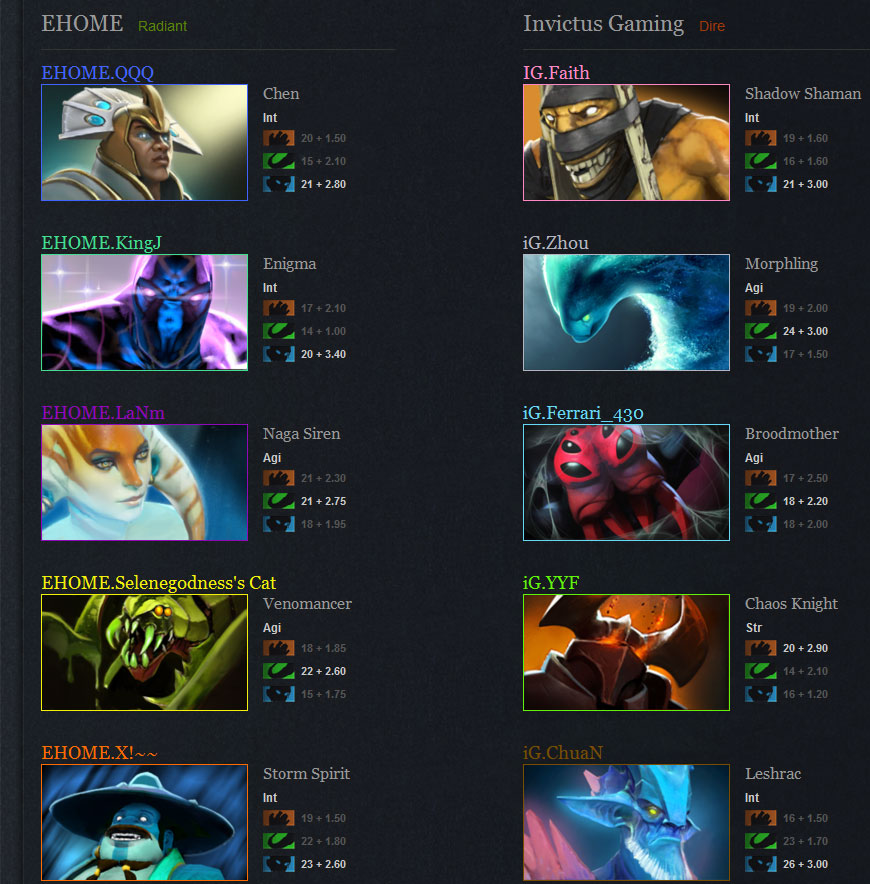Viewport: 870px width, 884px height.
Task: Click the EHOME.Selenegodness's Cat player name
Action: click(x=159, y=583)
